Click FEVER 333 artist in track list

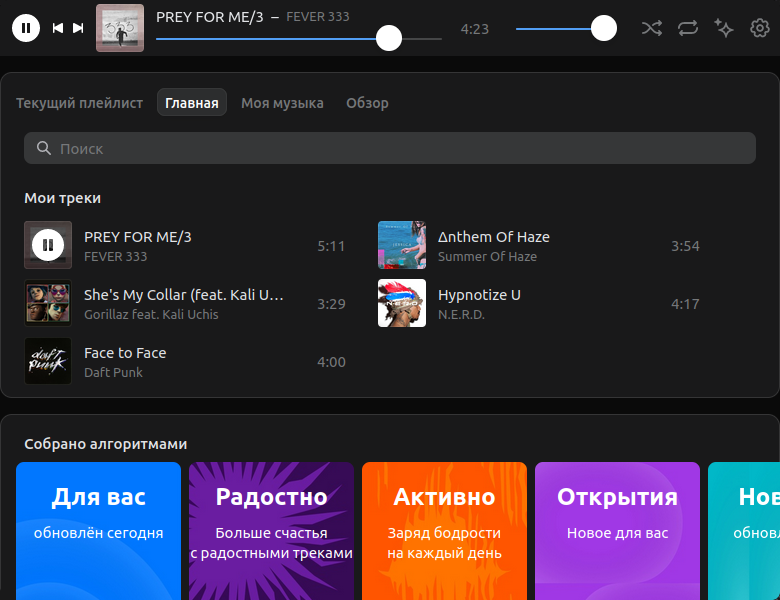tap(115, 257)
